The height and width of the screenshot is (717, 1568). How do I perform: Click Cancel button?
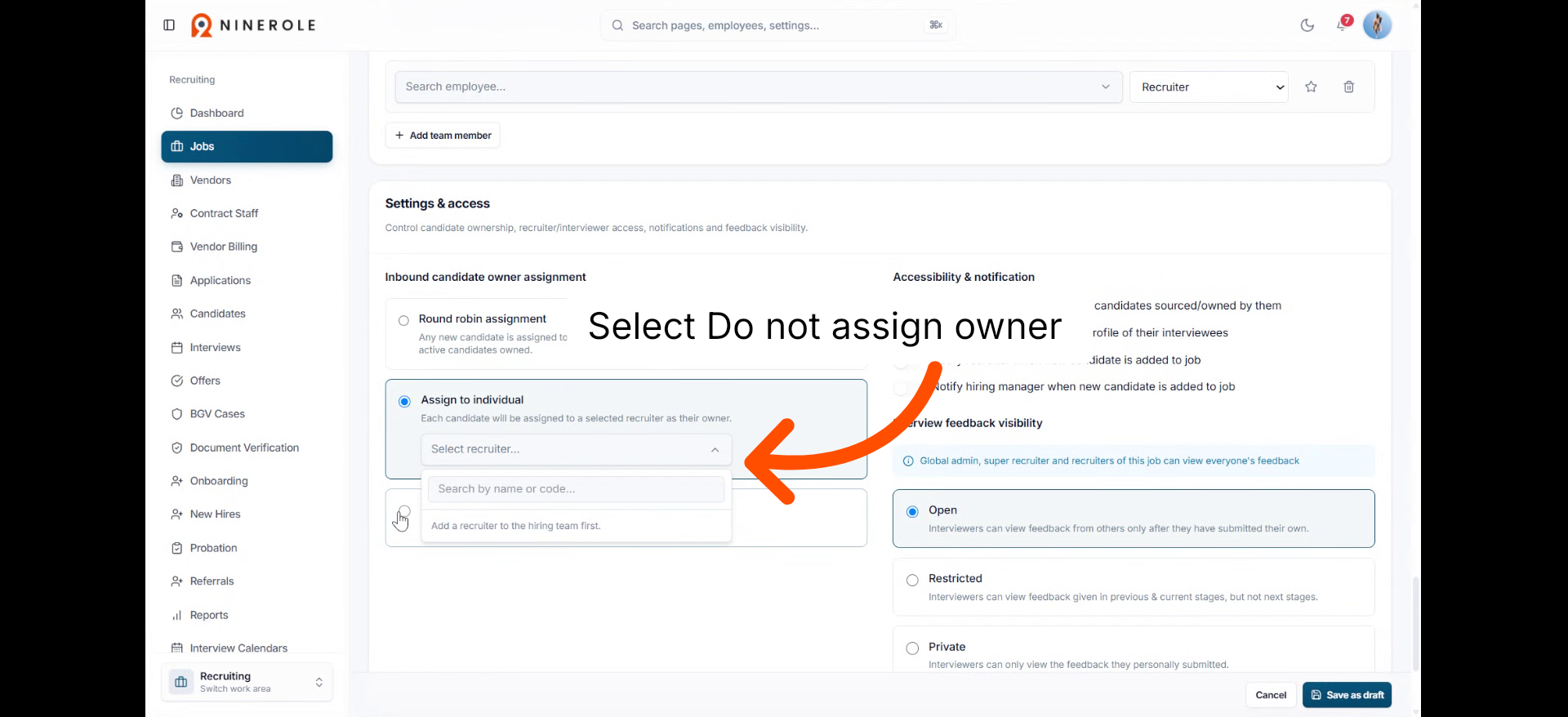tap(1271, 695)
